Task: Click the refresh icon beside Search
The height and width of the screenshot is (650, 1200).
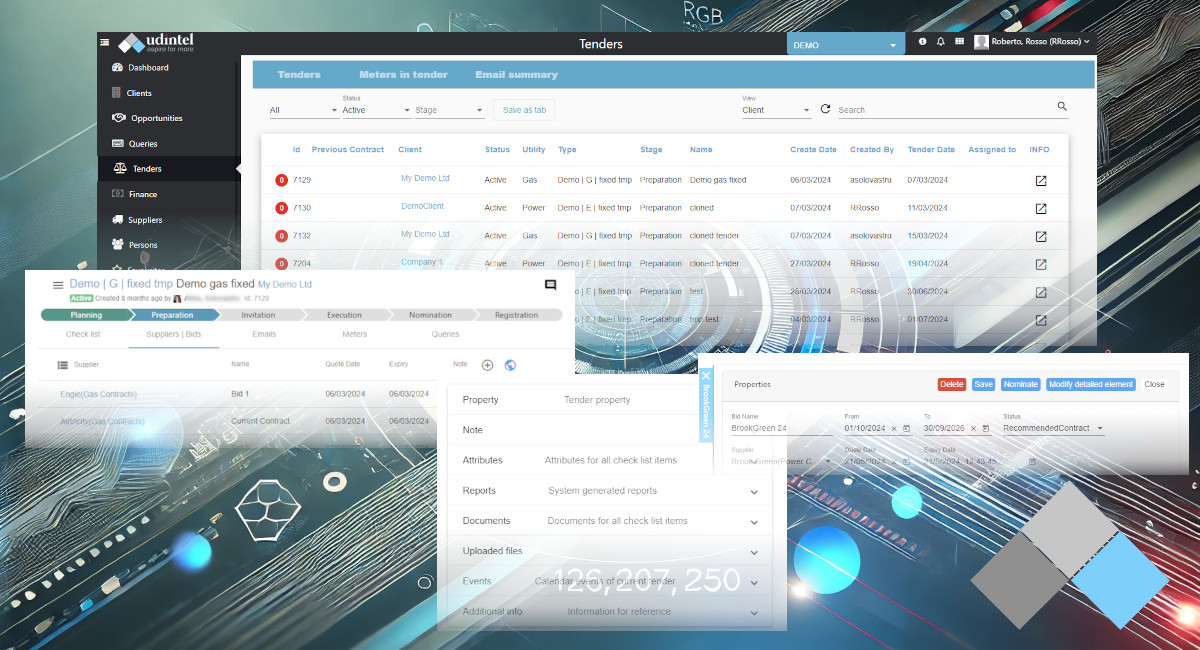Action: pyautogui.click(x=825, y=109)
